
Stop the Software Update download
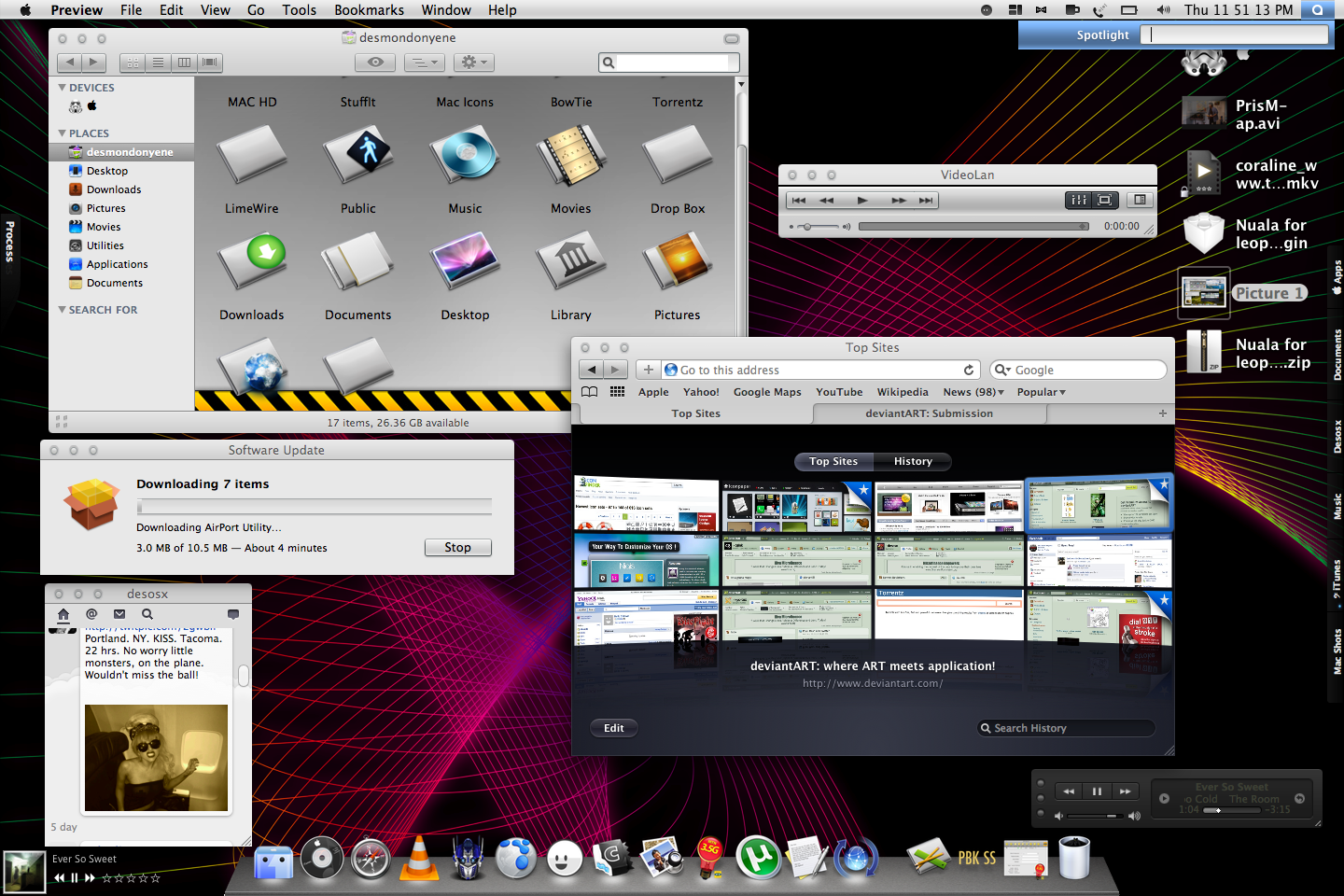457,548
